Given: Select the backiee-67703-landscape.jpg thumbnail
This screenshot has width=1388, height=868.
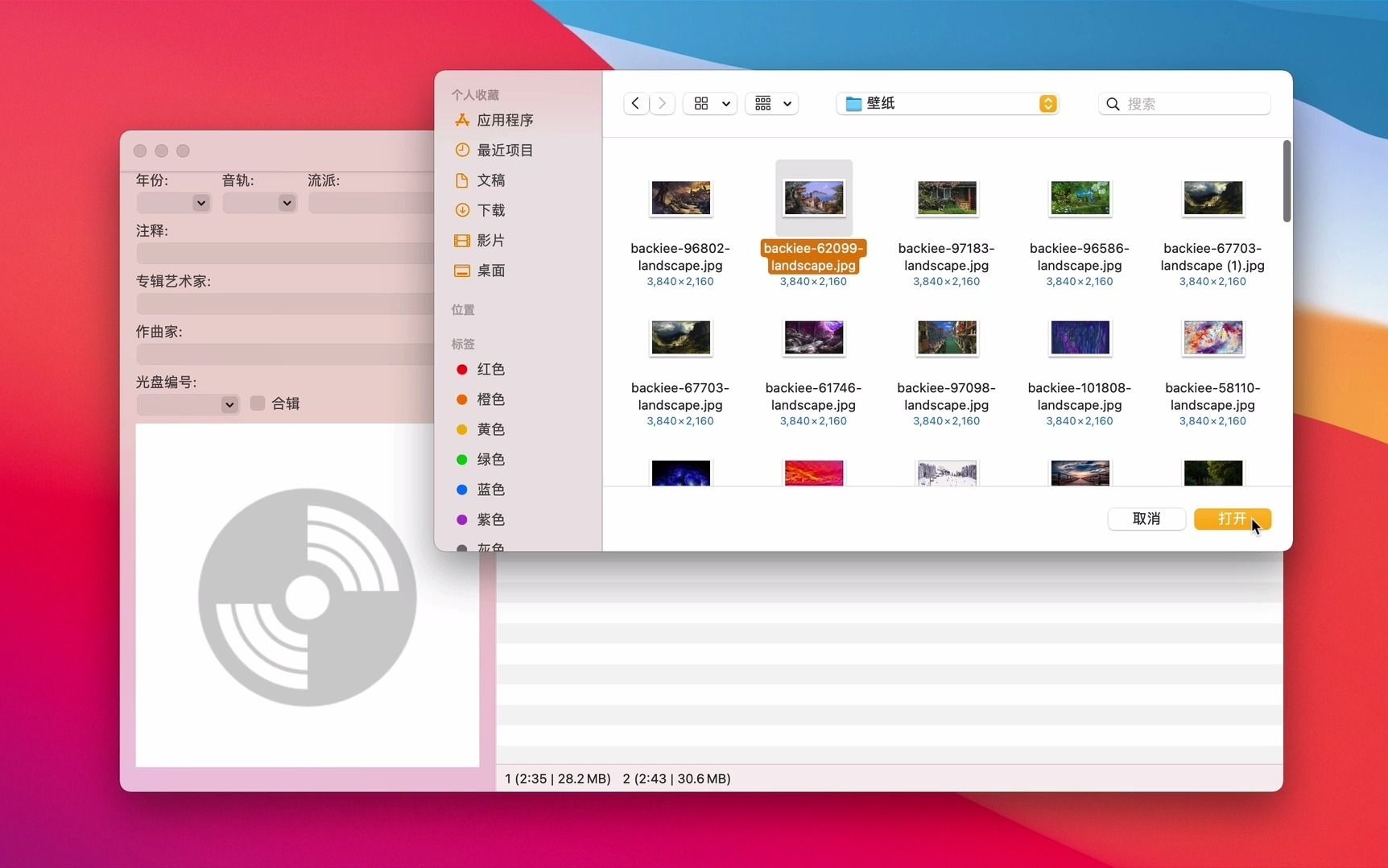Looking at the screenshot, I should pyautogui.click(x=680, y=337).
